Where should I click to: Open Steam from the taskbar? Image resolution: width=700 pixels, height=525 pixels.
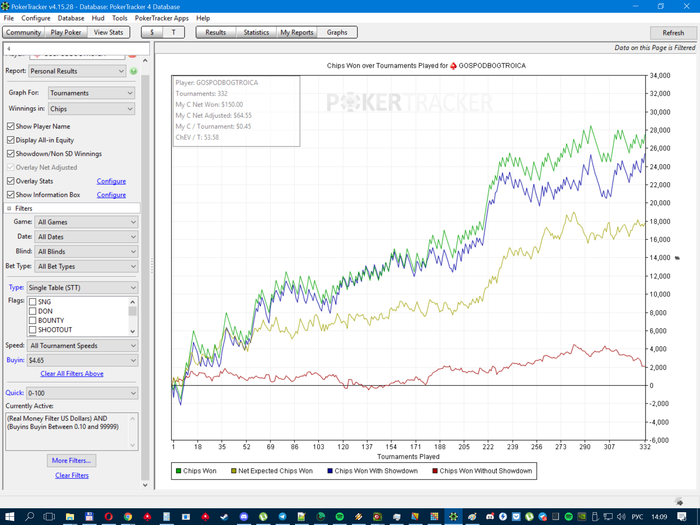click(x=224, y=517)
